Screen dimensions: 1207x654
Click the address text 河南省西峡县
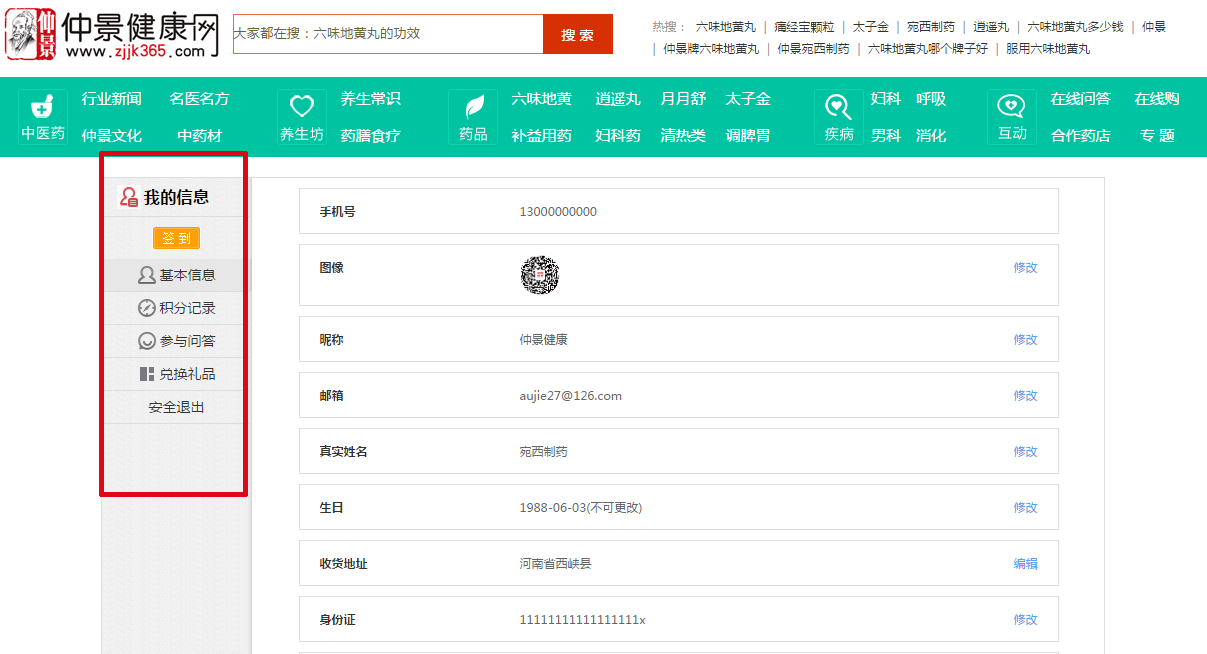(x=555, y=564)
